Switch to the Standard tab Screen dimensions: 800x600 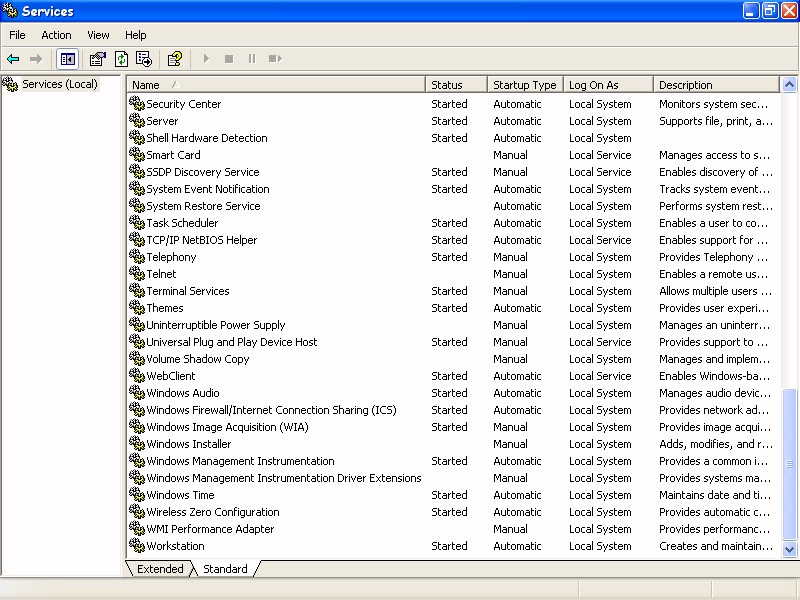click(x=225, y=569)
